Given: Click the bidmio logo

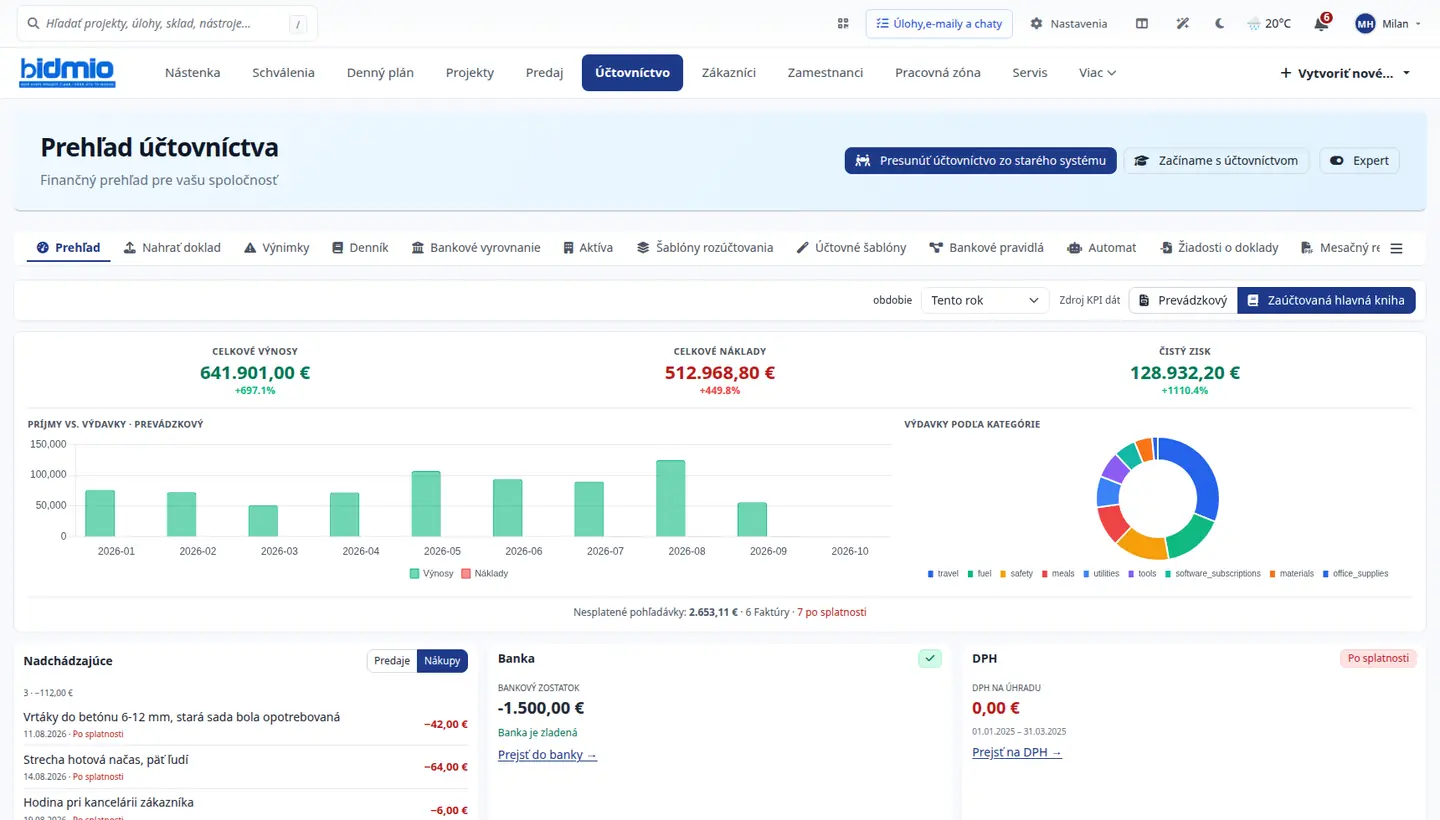Looking at the screenshot, I should [67, 72].
